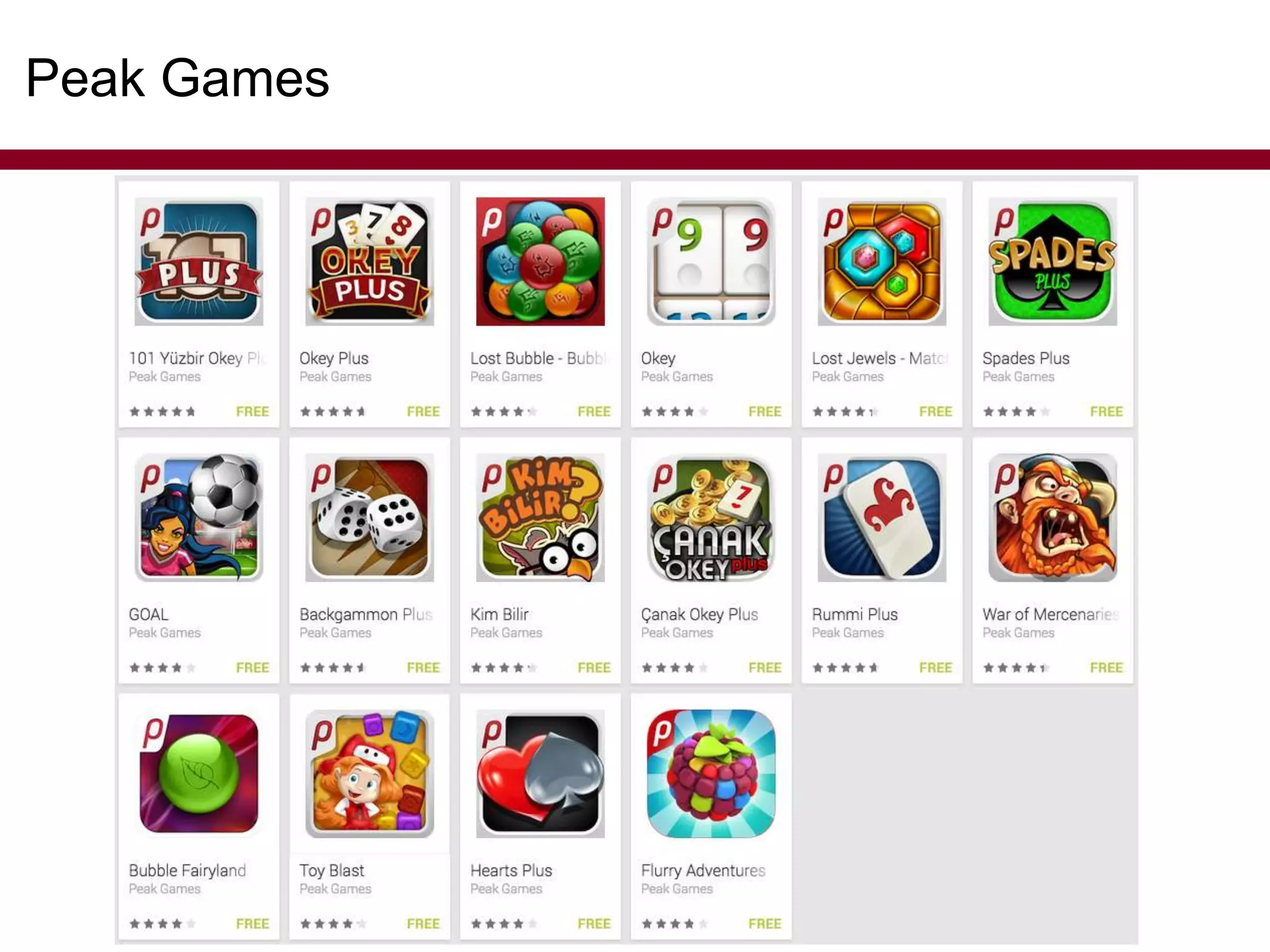Screen dimensions: 1270x952
Task: Click the Spades Plus green icon
Action: point(1053,262)
